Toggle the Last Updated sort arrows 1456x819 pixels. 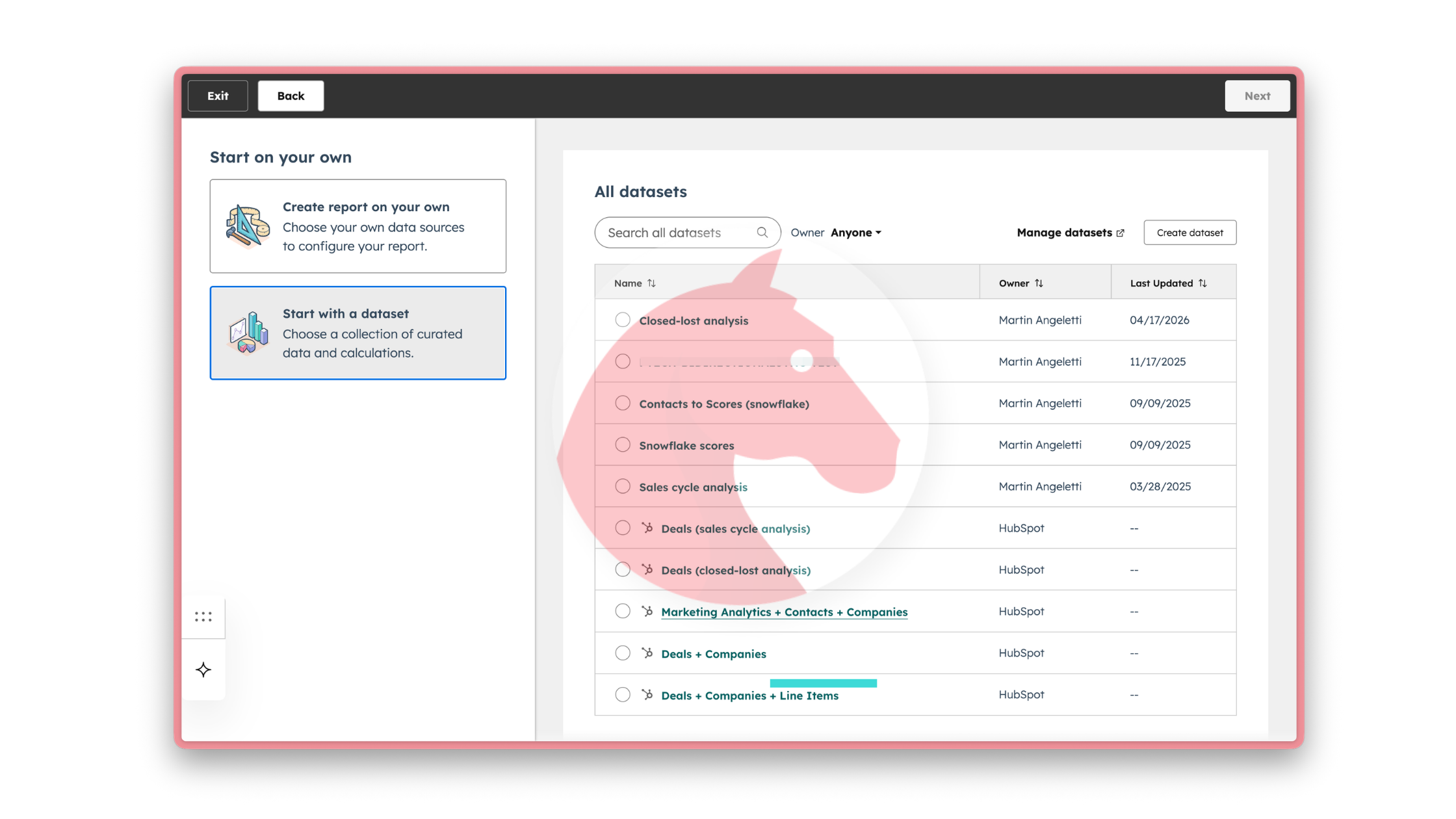pos(1203,283)
